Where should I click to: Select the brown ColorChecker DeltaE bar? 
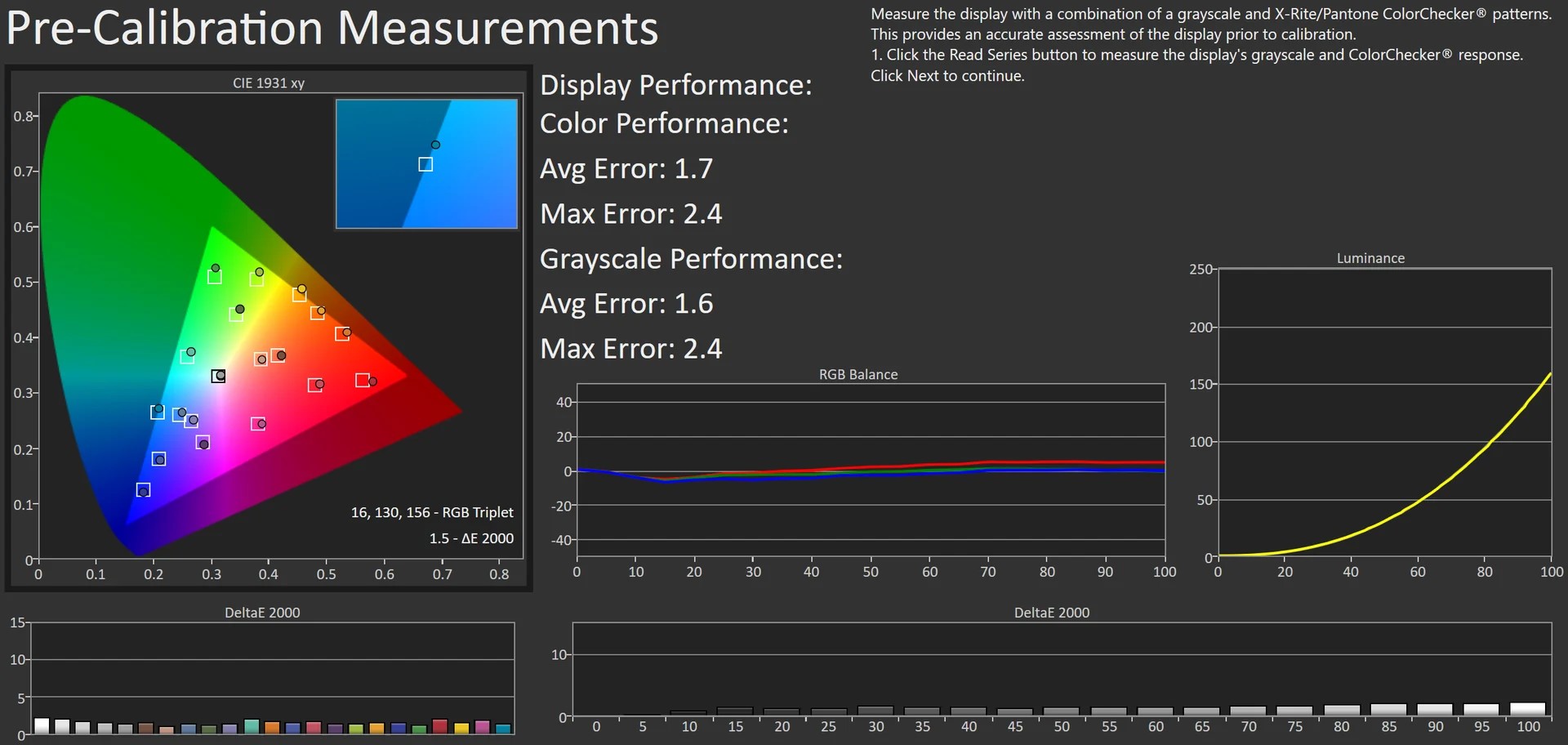(x=146, y=728)
